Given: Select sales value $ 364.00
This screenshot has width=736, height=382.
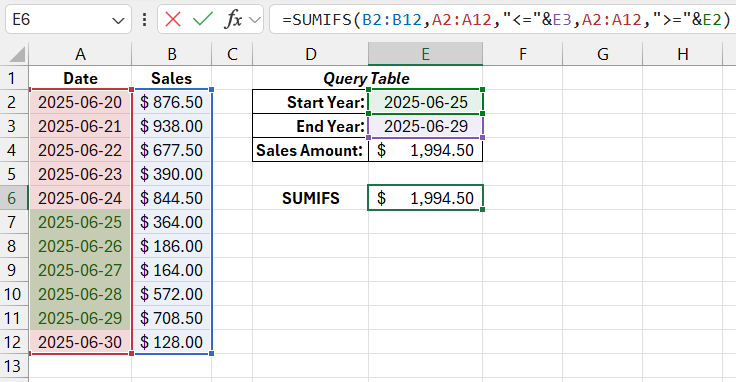Looking at the screenshot, I should (172, 222).
